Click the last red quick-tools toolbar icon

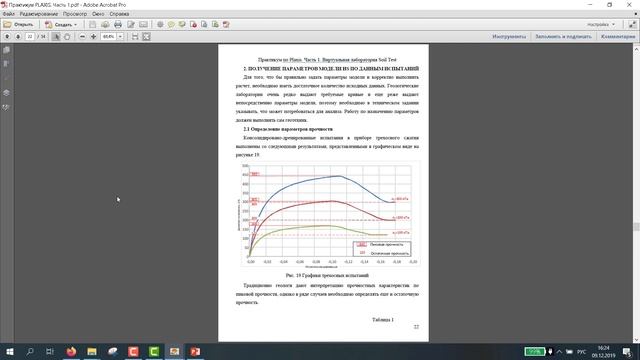226,24
